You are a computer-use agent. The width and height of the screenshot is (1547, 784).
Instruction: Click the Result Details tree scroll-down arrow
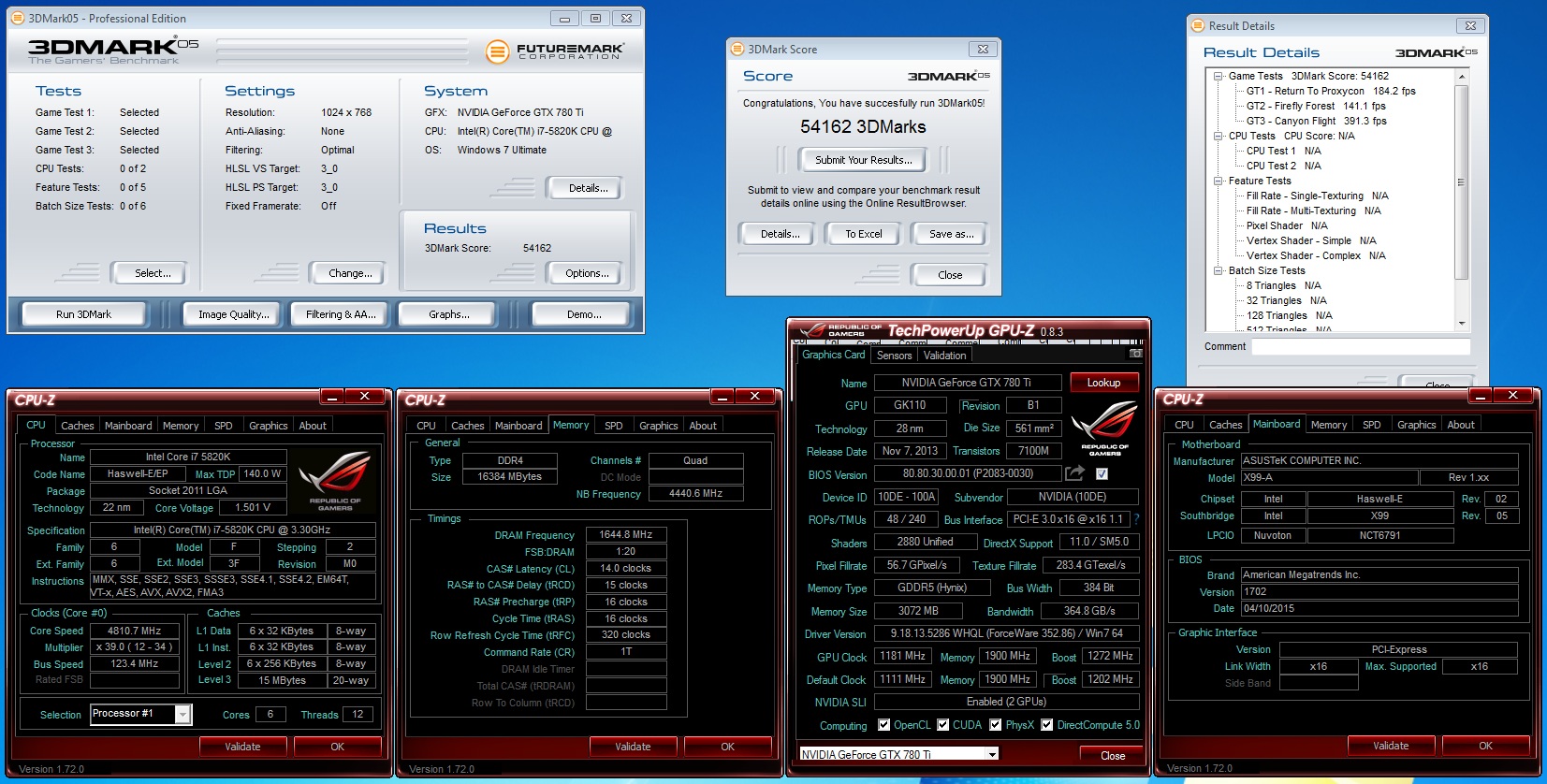pos(1462,323)
